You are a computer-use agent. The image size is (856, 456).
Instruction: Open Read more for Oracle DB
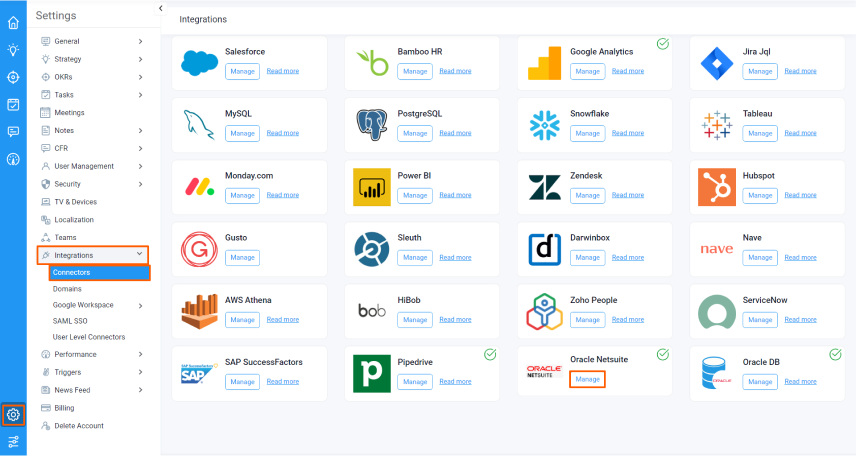tap(800, 382)
